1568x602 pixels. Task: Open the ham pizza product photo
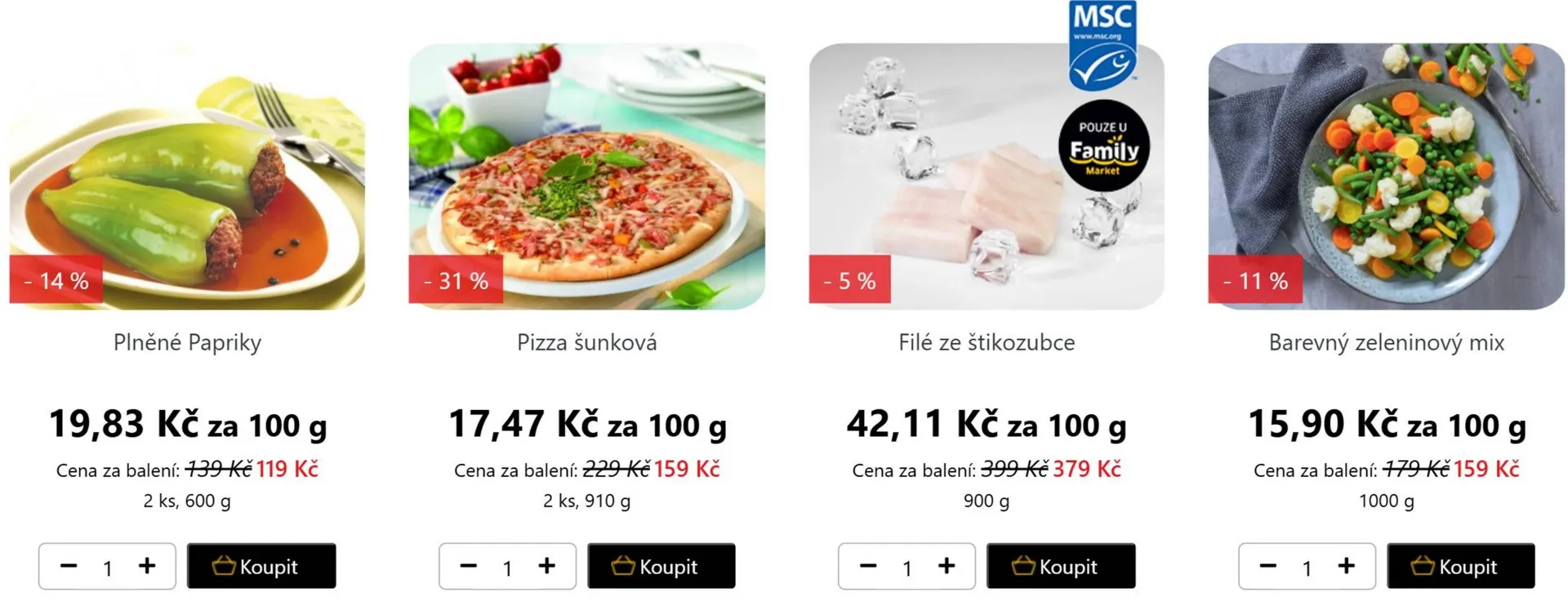pos(586,176)
